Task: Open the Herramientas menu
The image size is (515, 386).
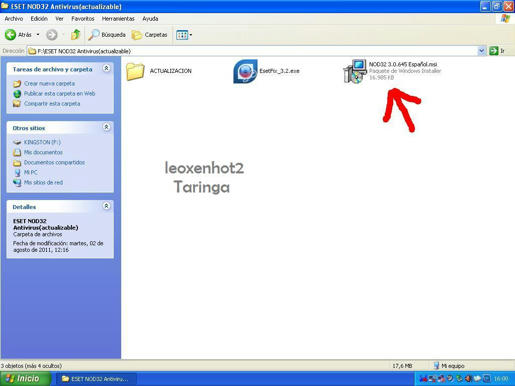Action: coord(118,19)
